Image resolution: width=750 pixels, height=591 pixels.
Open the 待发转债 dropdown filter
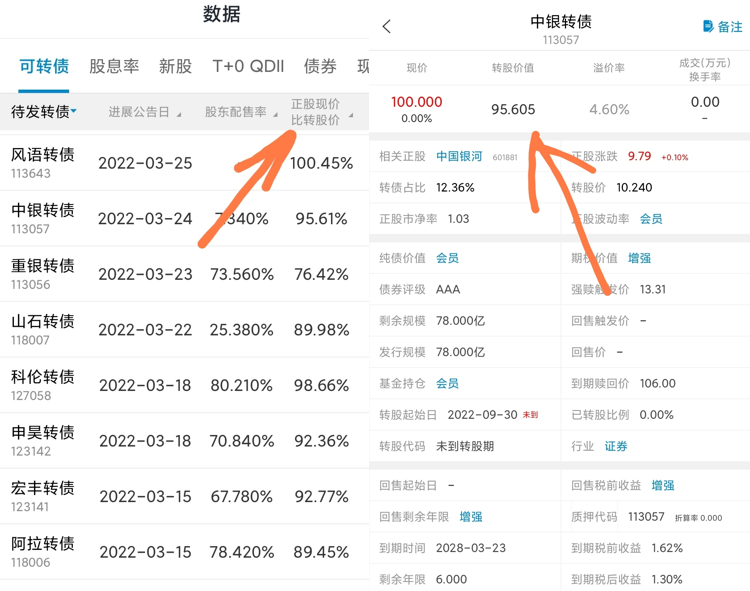pyautogui.click(x=44, y=112)
